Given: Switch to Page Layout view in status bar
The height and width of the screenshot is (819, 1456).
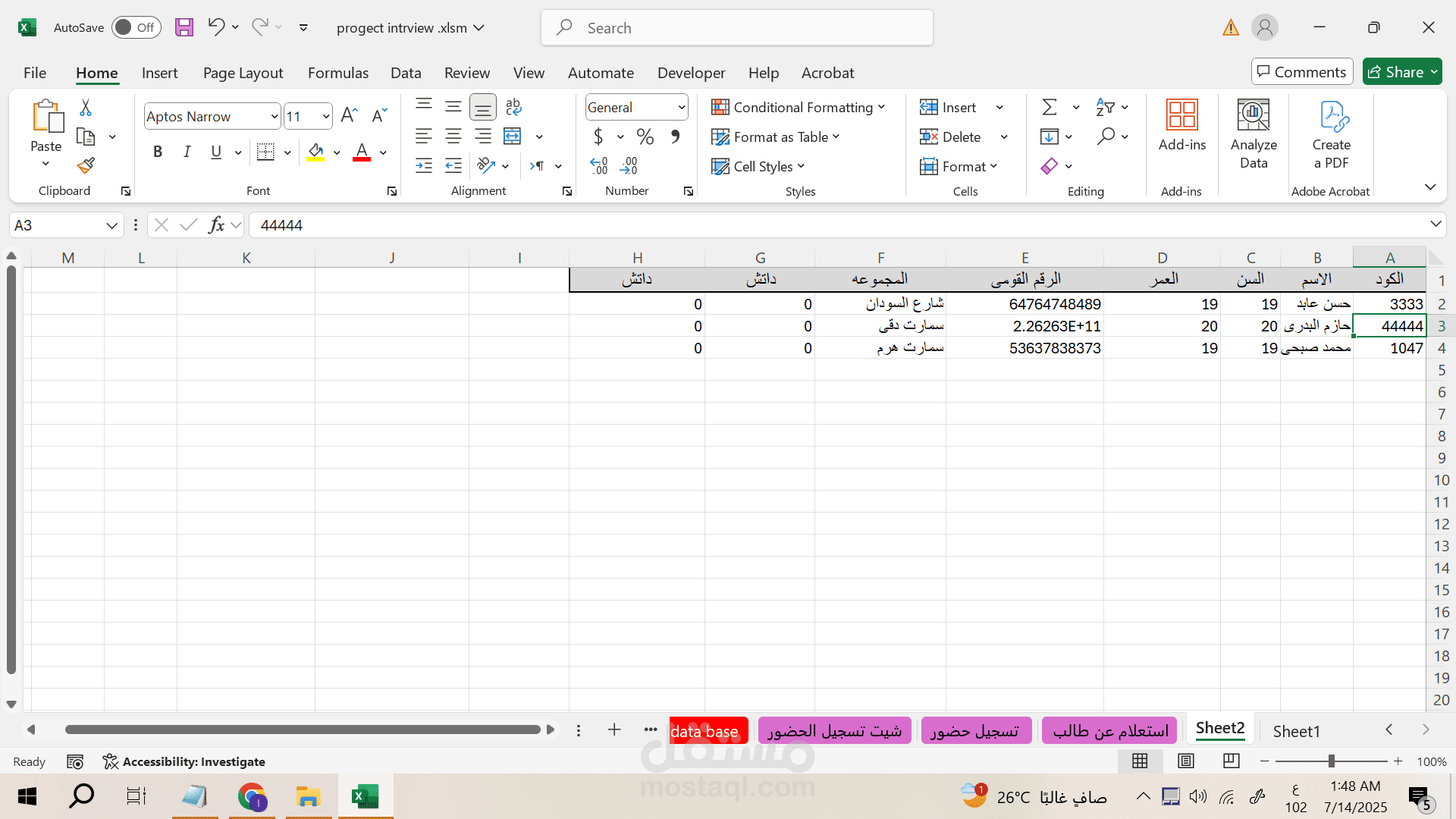Looking at the screenshot, I should tap(1186, 761).
